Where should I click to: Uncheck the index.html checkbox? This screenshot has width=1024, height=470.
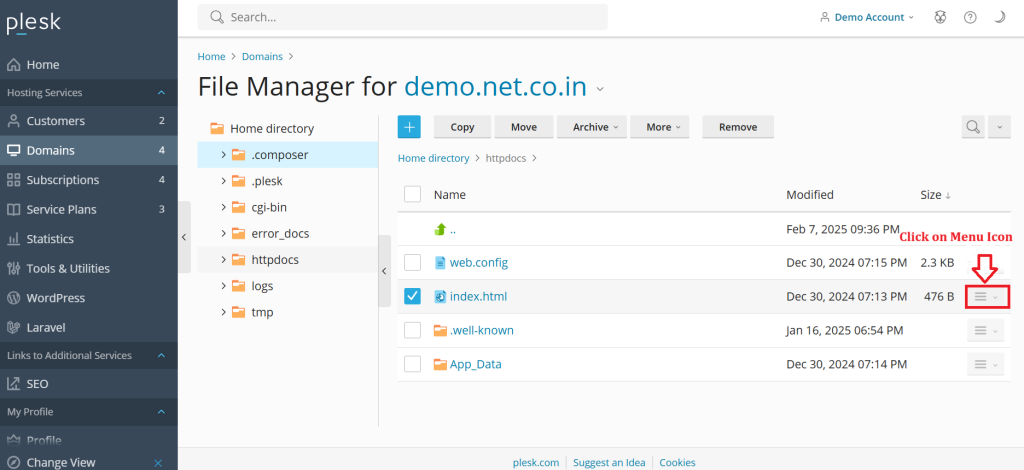coord(412,296)
